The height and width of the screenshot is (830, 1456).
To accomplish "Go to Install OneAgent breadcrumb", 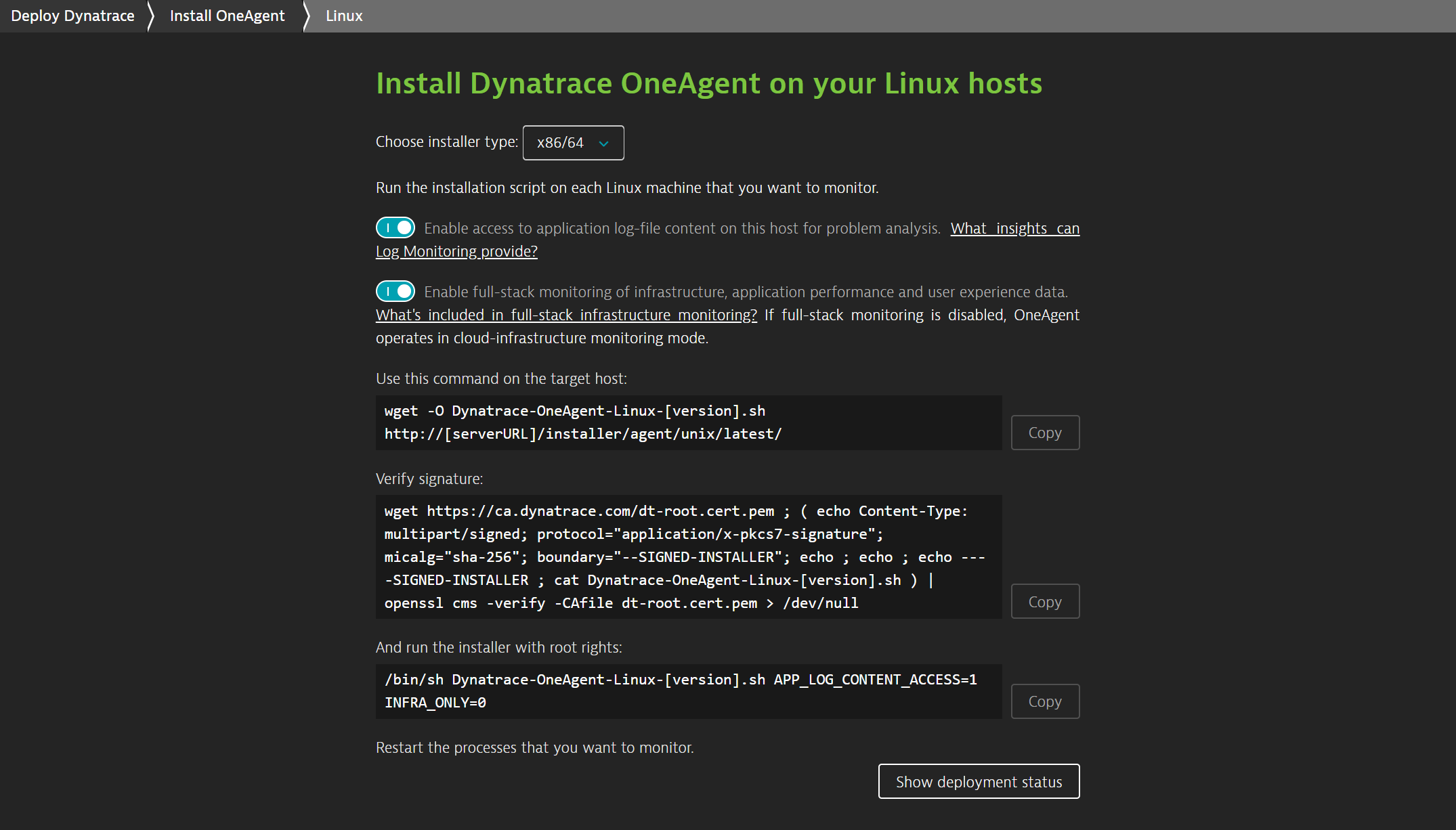I will pos(227,16).
